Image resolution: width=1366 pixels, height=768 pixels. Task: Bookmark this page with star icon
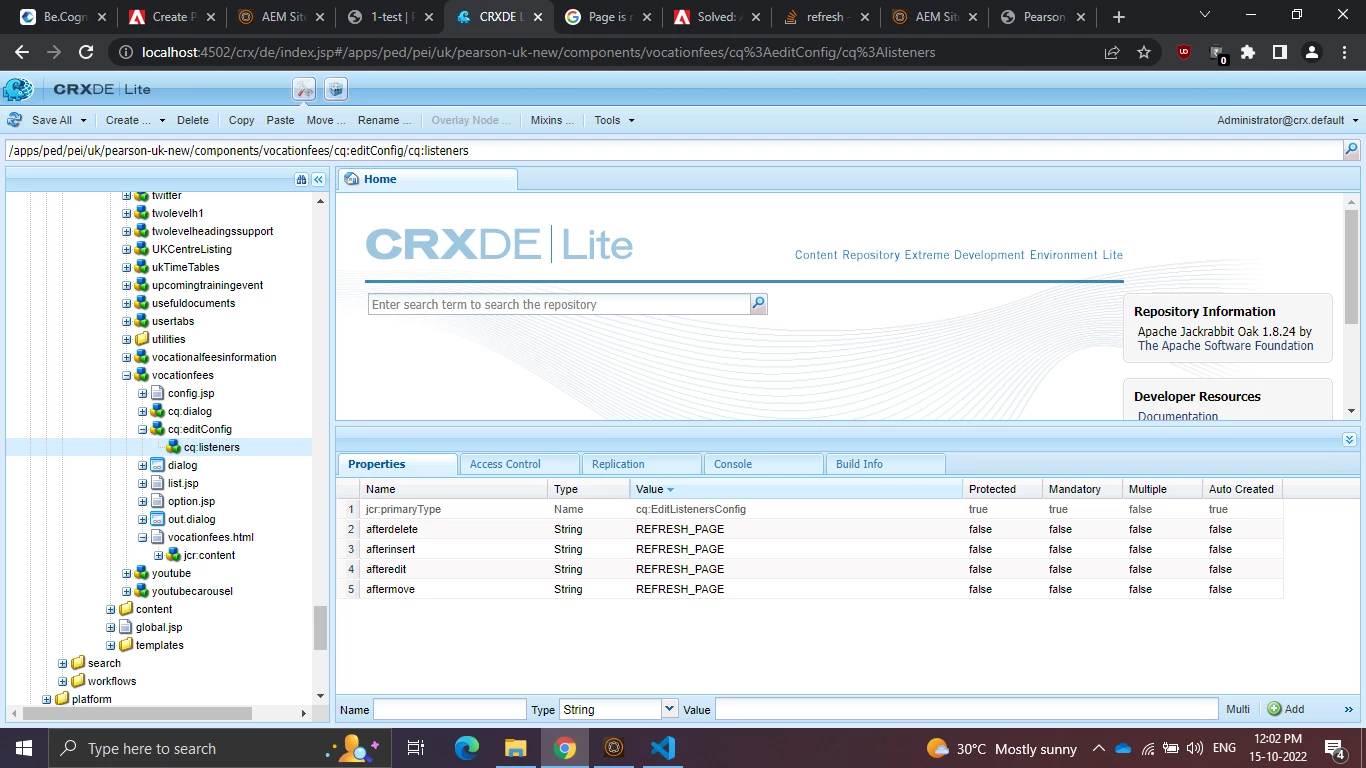(1144, 52)
